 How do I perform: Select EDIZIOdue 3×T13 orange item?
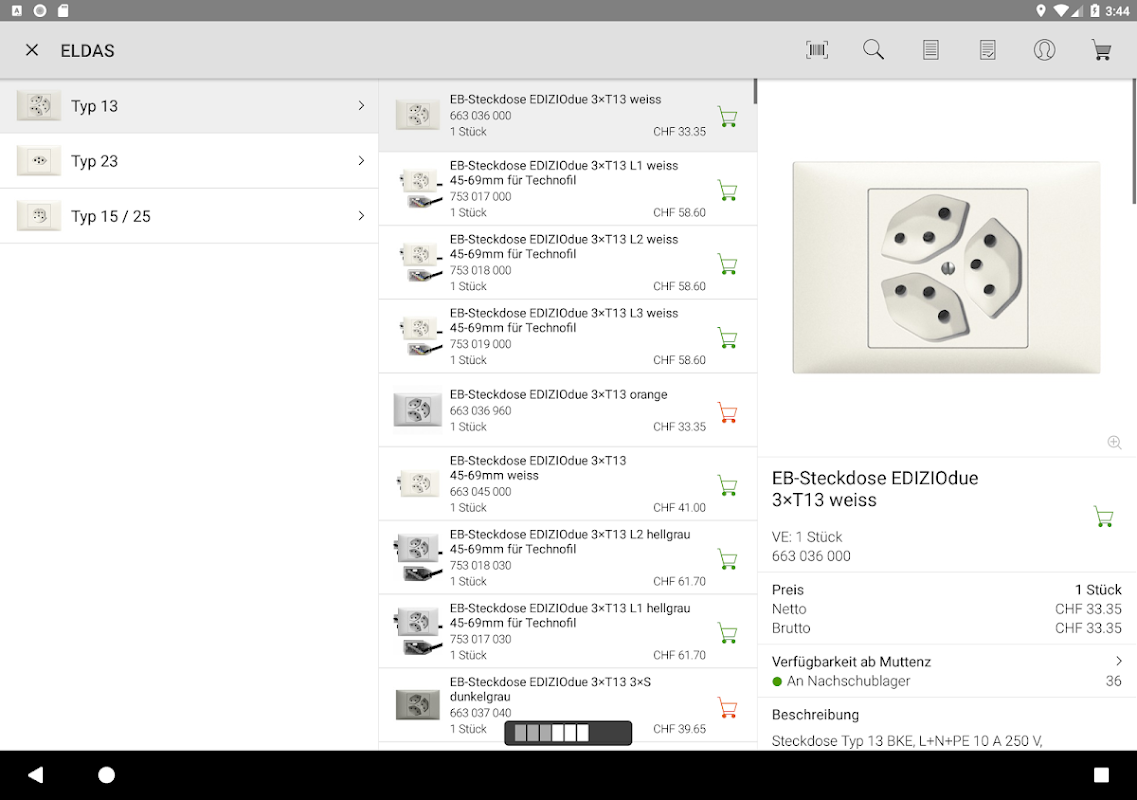[568, 411]
